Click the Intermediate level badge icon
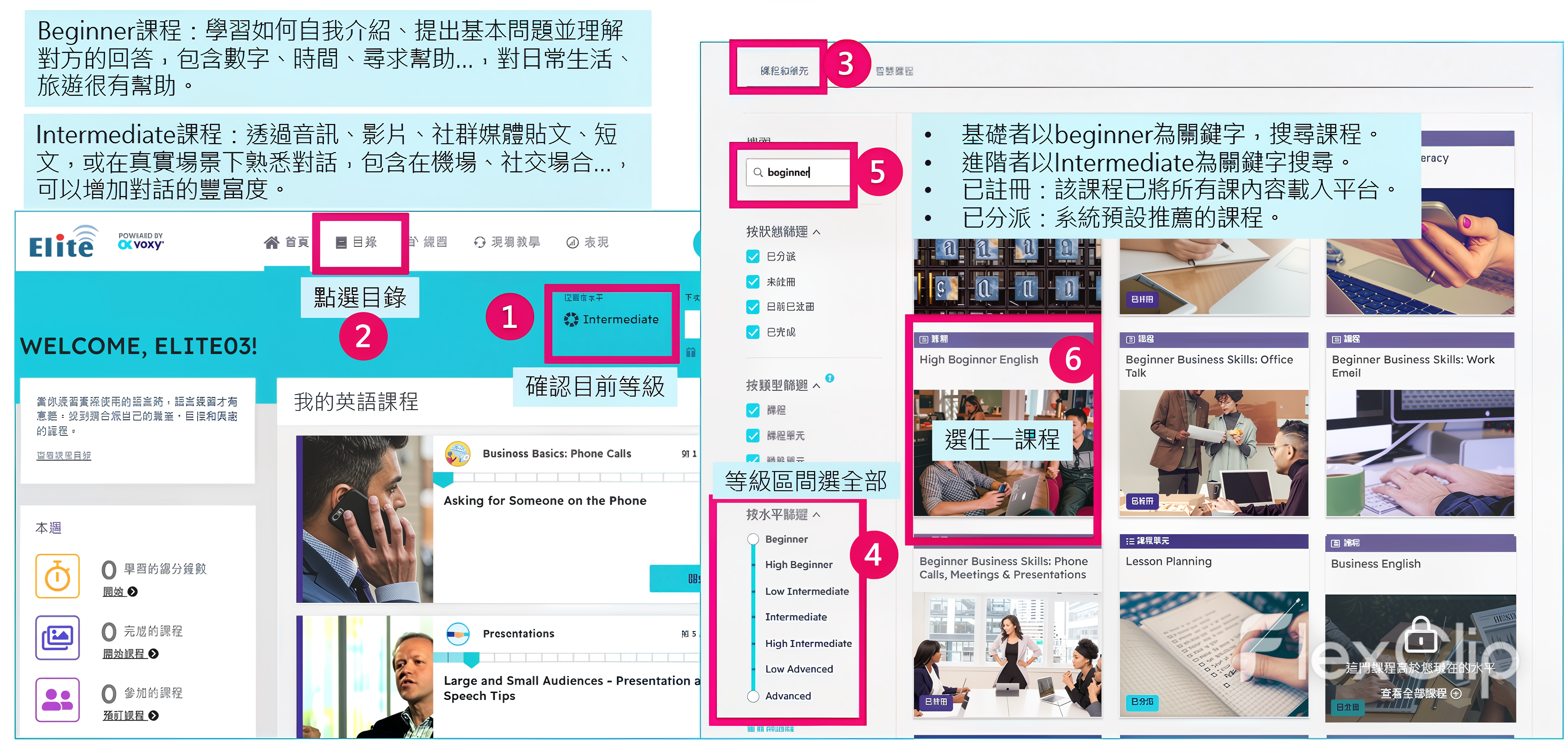 tap(571, 319)
